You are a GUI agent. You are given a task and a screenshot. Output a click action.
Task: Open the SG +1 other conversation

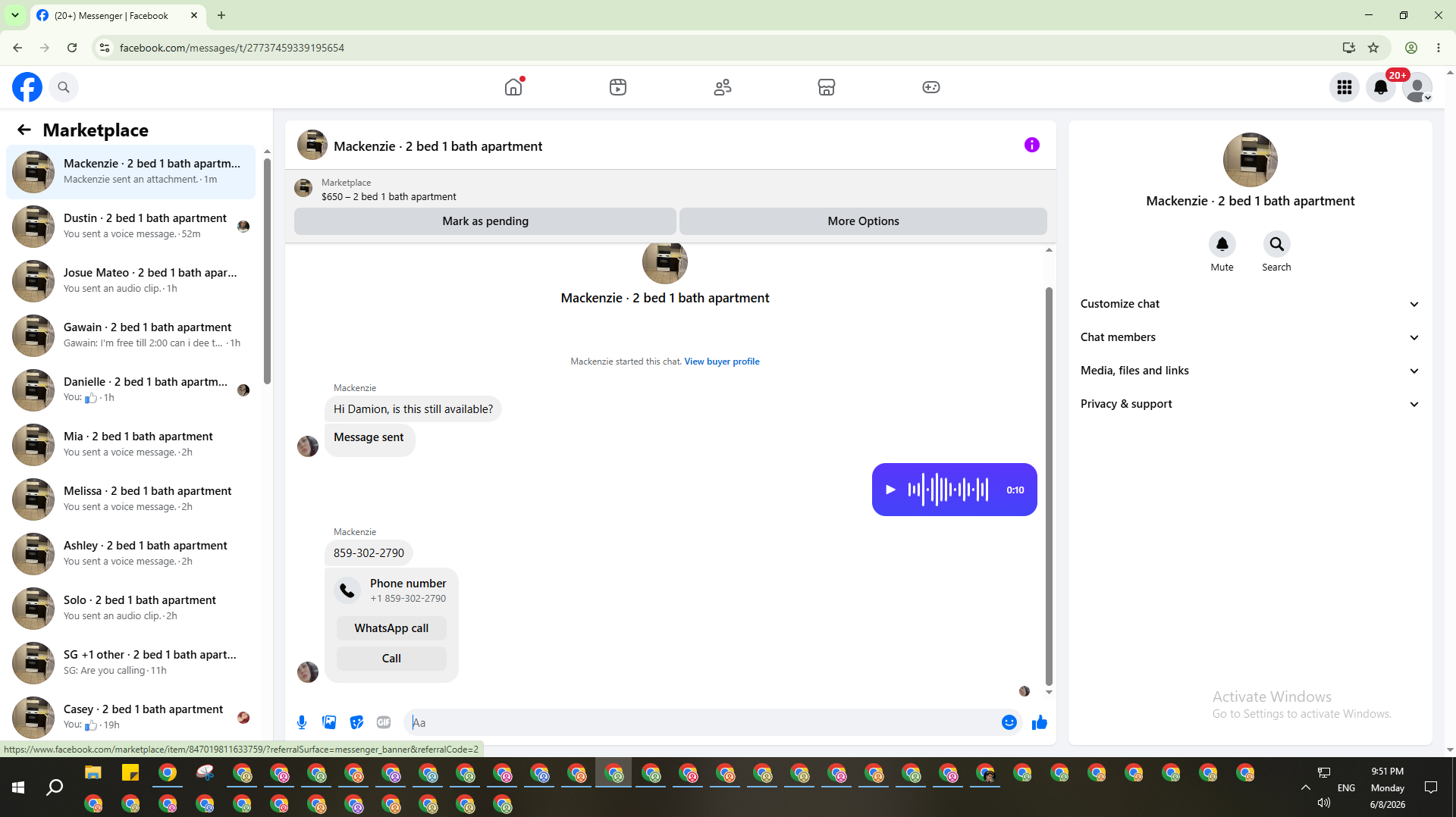(131, 662)
